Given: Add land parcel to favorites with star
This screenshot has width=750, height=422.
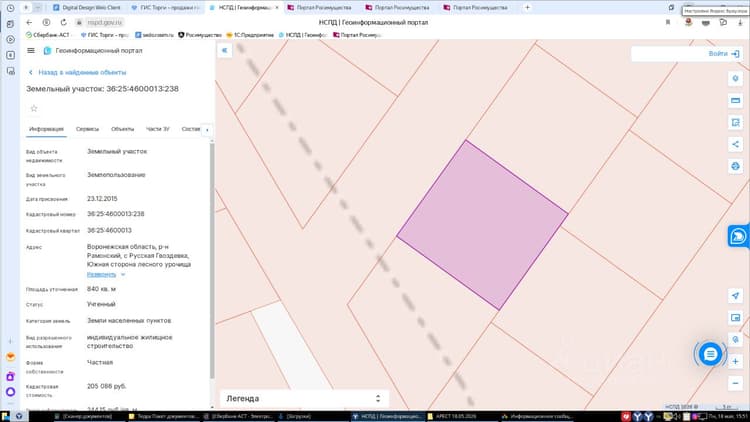Looking at the screenshot, I should (x=34, y=109).
